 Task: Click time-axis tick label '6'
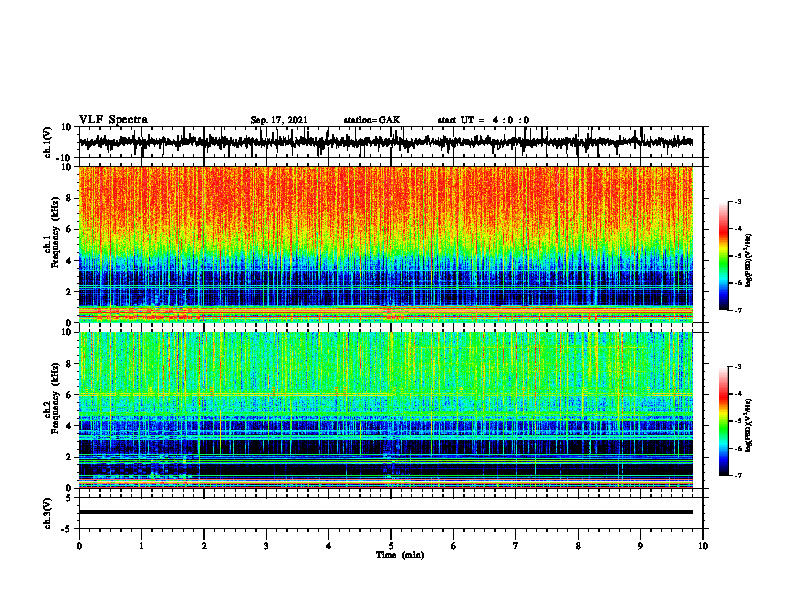(x=454, y=546)
